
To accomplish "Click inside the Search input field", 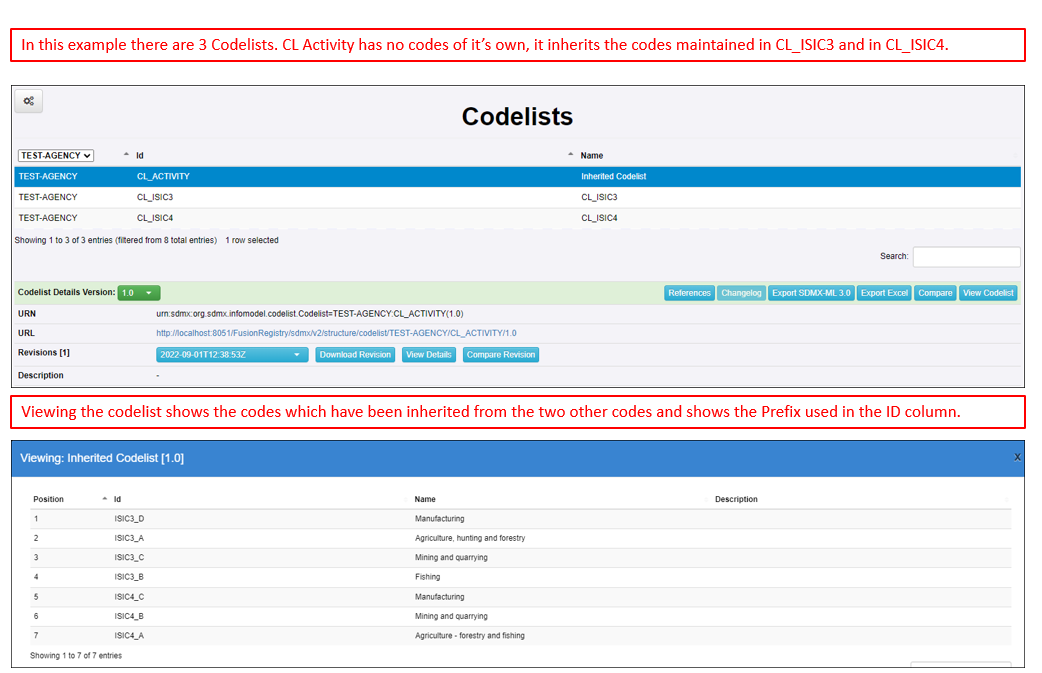I will pos(965,256).
